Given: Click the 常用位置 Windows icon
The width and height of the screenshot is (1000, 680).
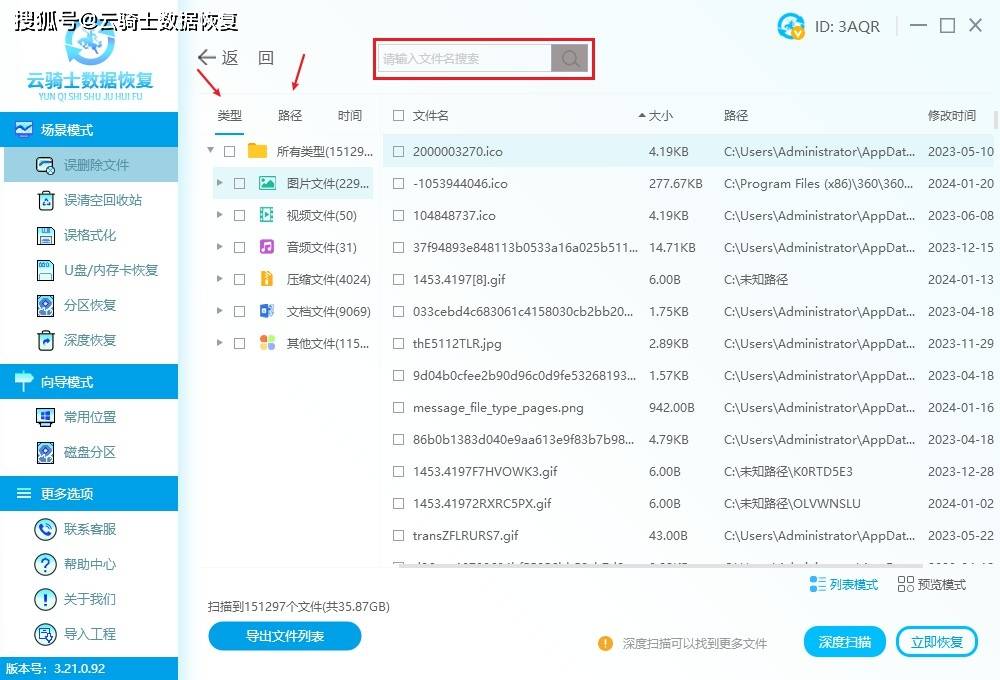Looking at the screenshot, I should click(46, 417).
